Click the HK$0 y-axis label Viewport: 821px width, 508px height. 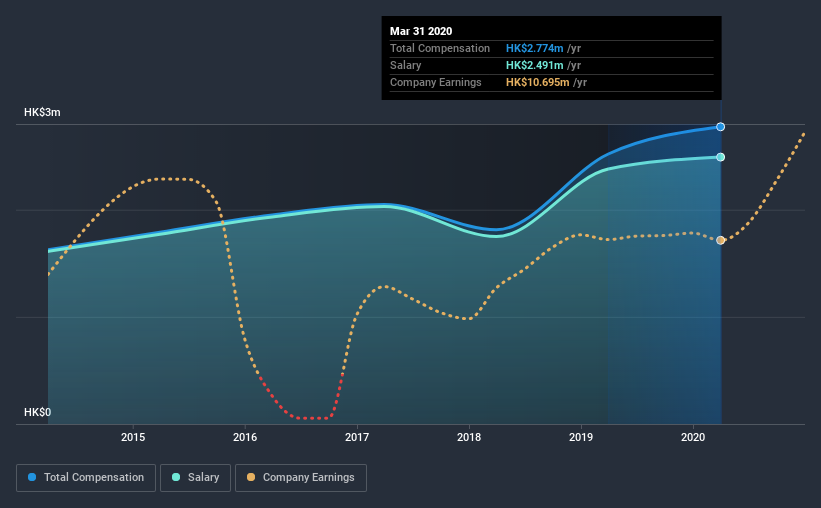click(x=38, y=413)
